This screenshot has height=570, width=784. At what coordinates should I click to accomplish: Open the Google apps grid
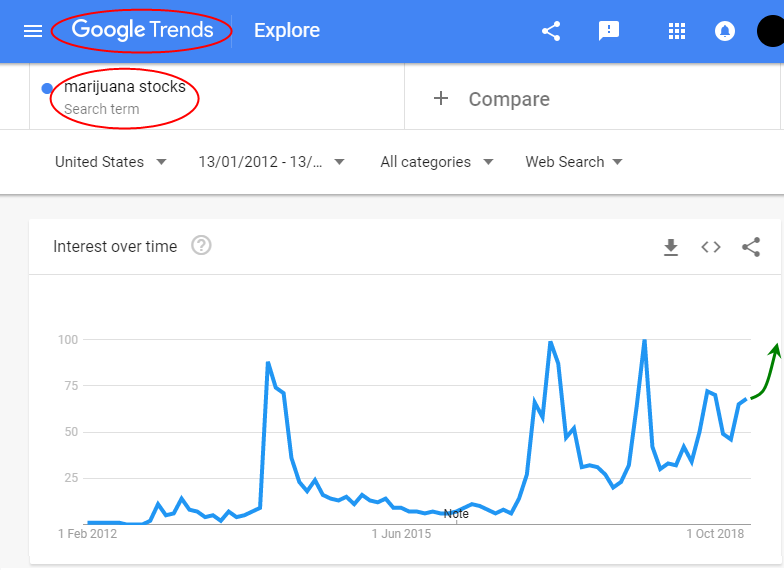coord(677,31)
